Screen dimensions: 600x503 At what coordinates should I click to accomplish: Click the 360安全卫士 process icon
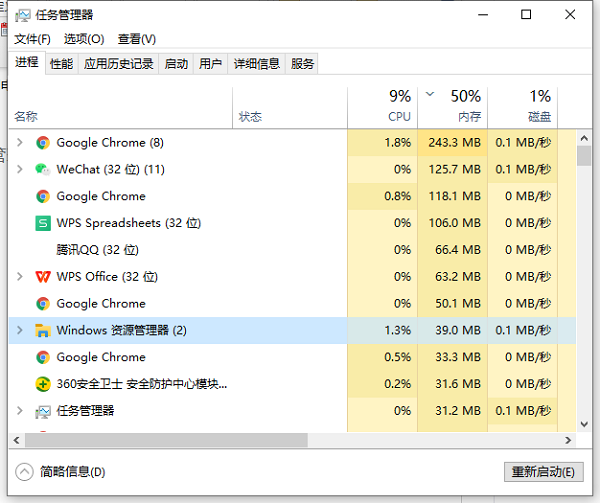point(43,384)
